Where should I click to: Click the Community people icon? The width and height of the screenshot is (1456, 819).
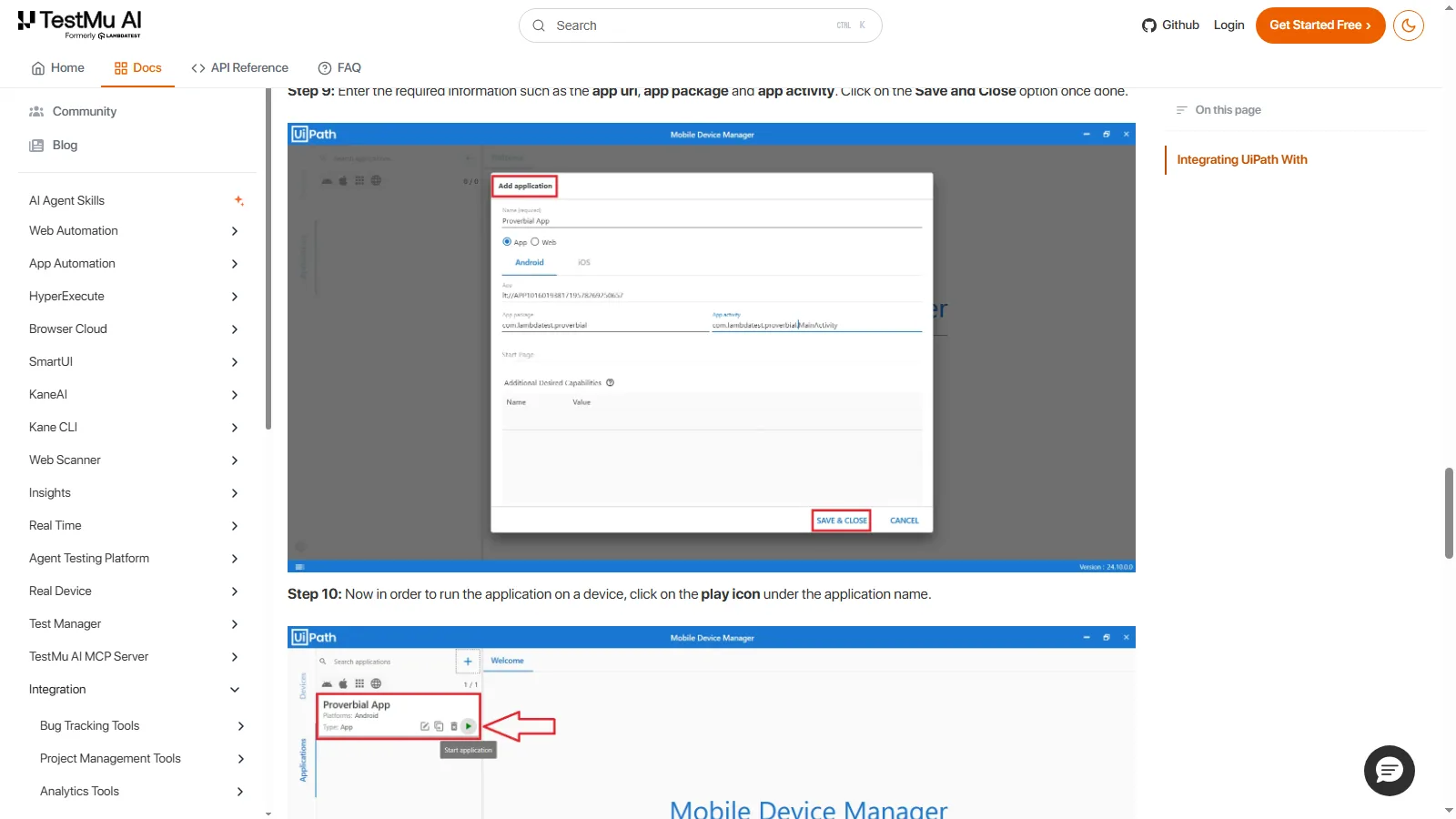click(36, 112)
